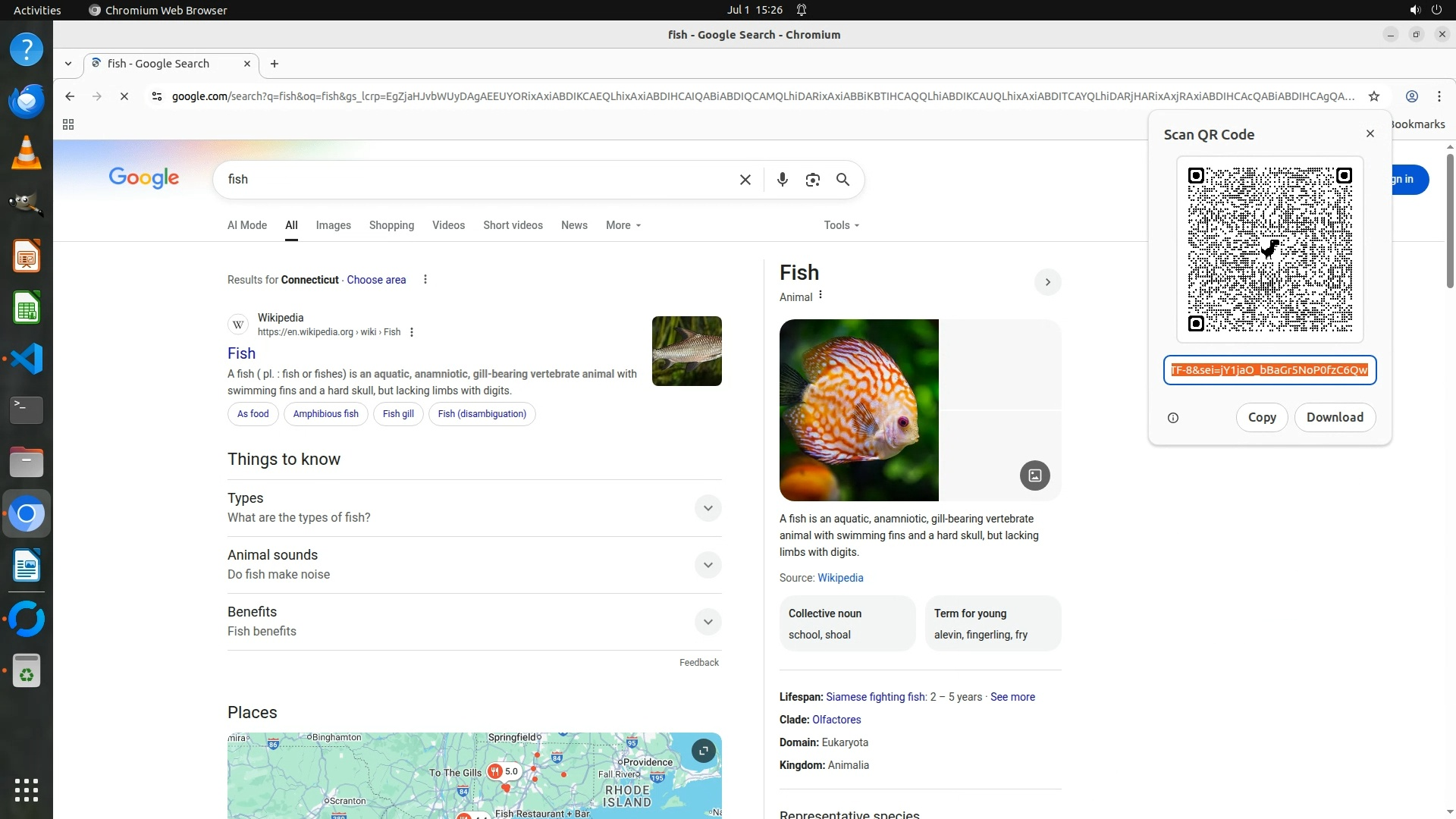Stop page loading in toolbar
Image resolution: width=1456 pixels, height=819 pixels.
click(x=124, y=96)
